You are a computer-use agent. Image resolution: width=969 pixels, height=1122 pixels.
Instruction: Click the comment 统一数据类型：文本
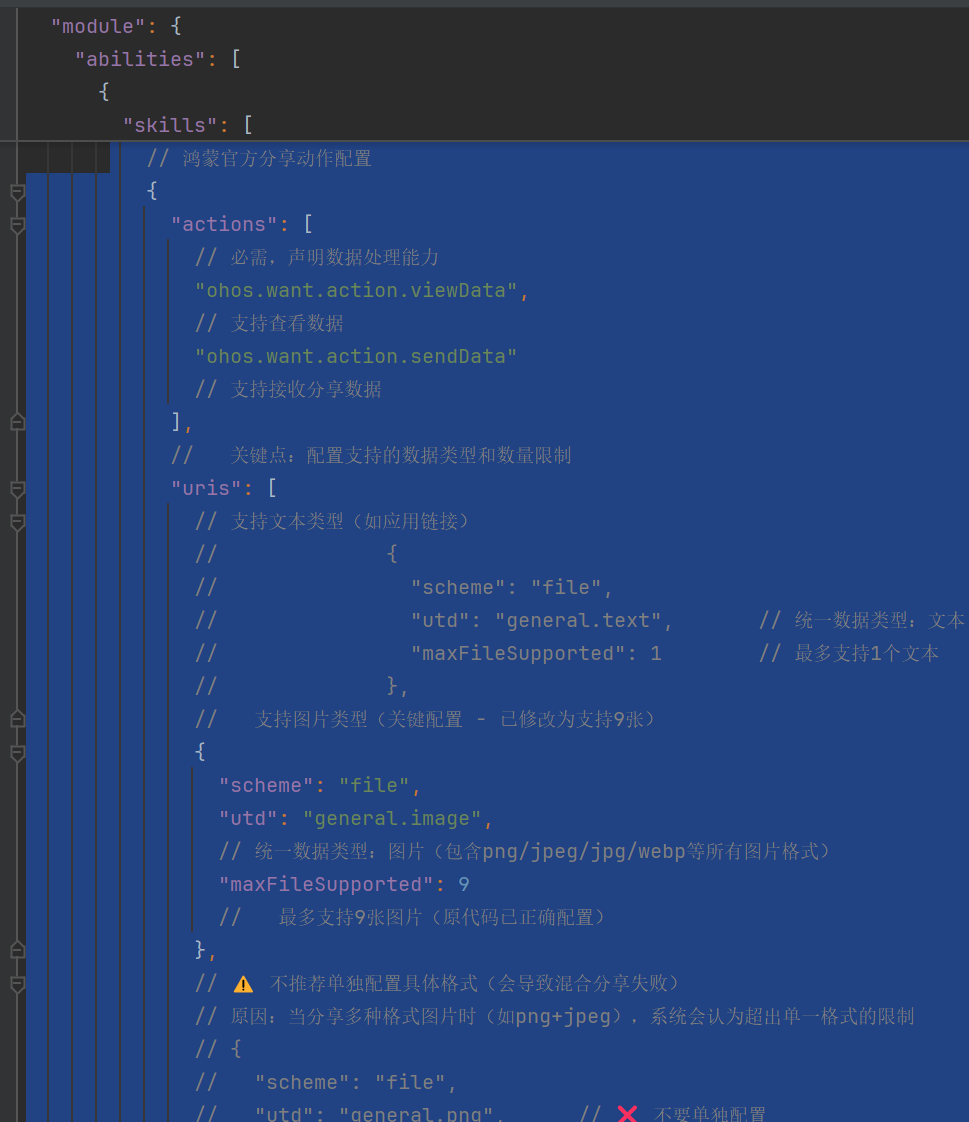point(862,620)
